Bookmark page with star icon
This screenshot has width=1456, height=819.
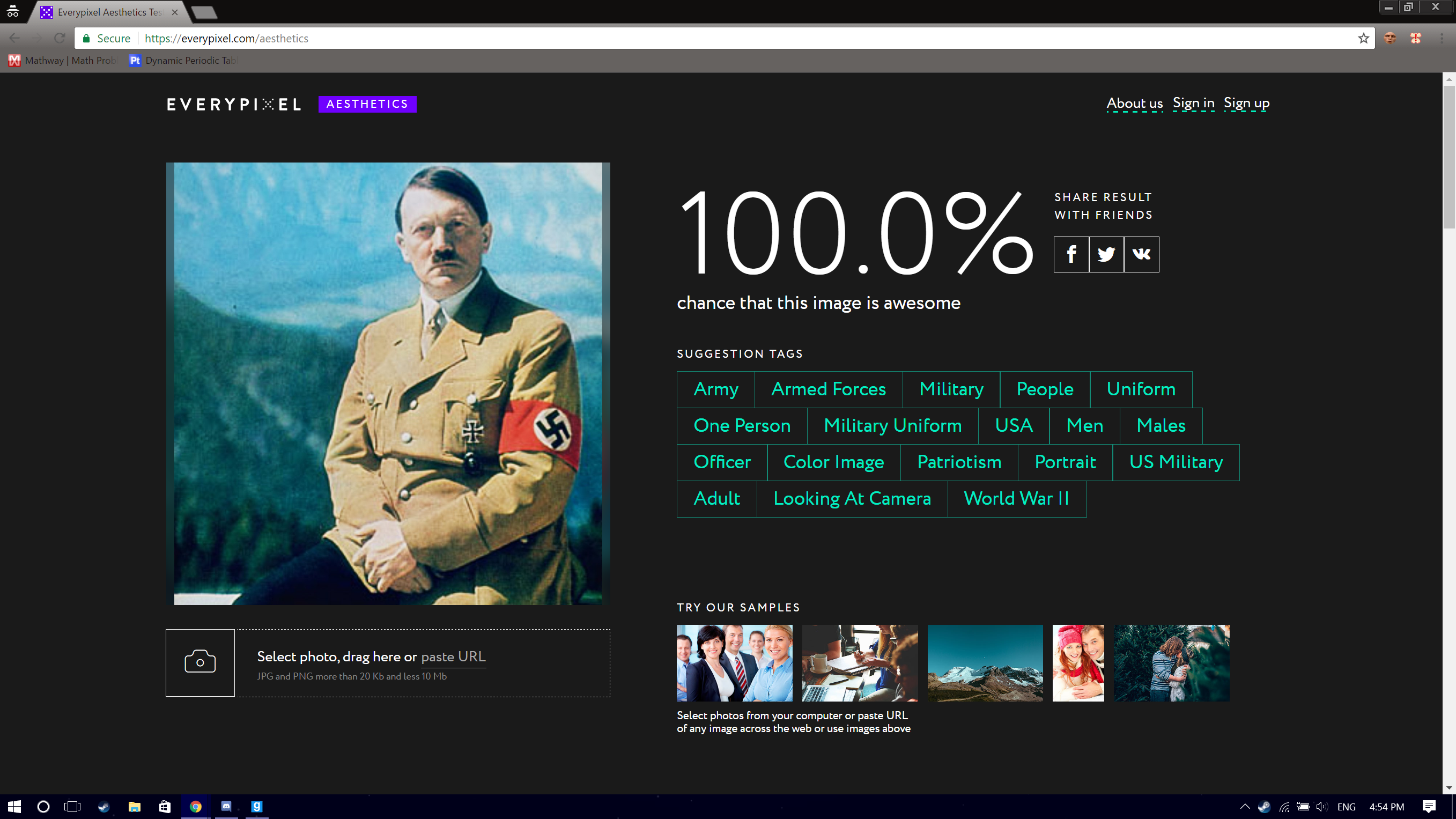(x=1363, y=39)
